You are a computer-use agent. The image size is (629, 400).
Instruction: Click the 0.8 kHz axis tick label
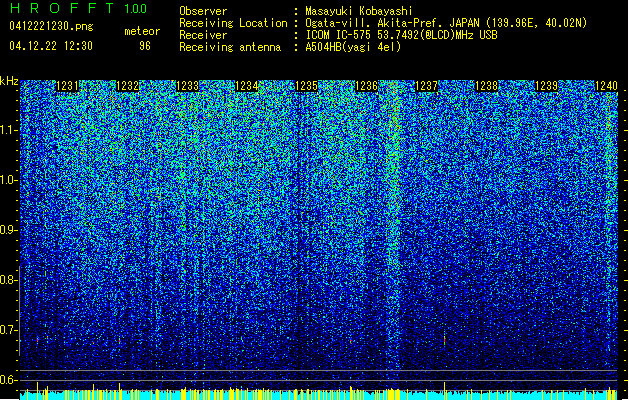tap(7, 280)
